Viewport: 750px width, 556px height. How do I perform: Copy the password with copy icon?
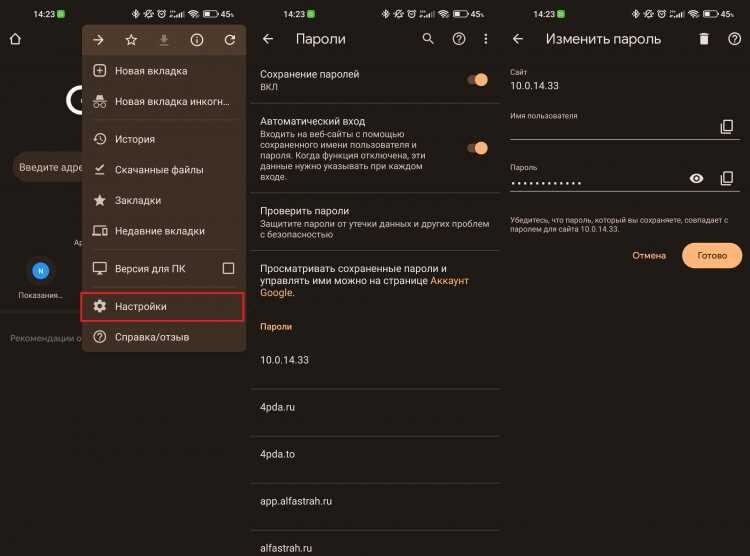727,178
